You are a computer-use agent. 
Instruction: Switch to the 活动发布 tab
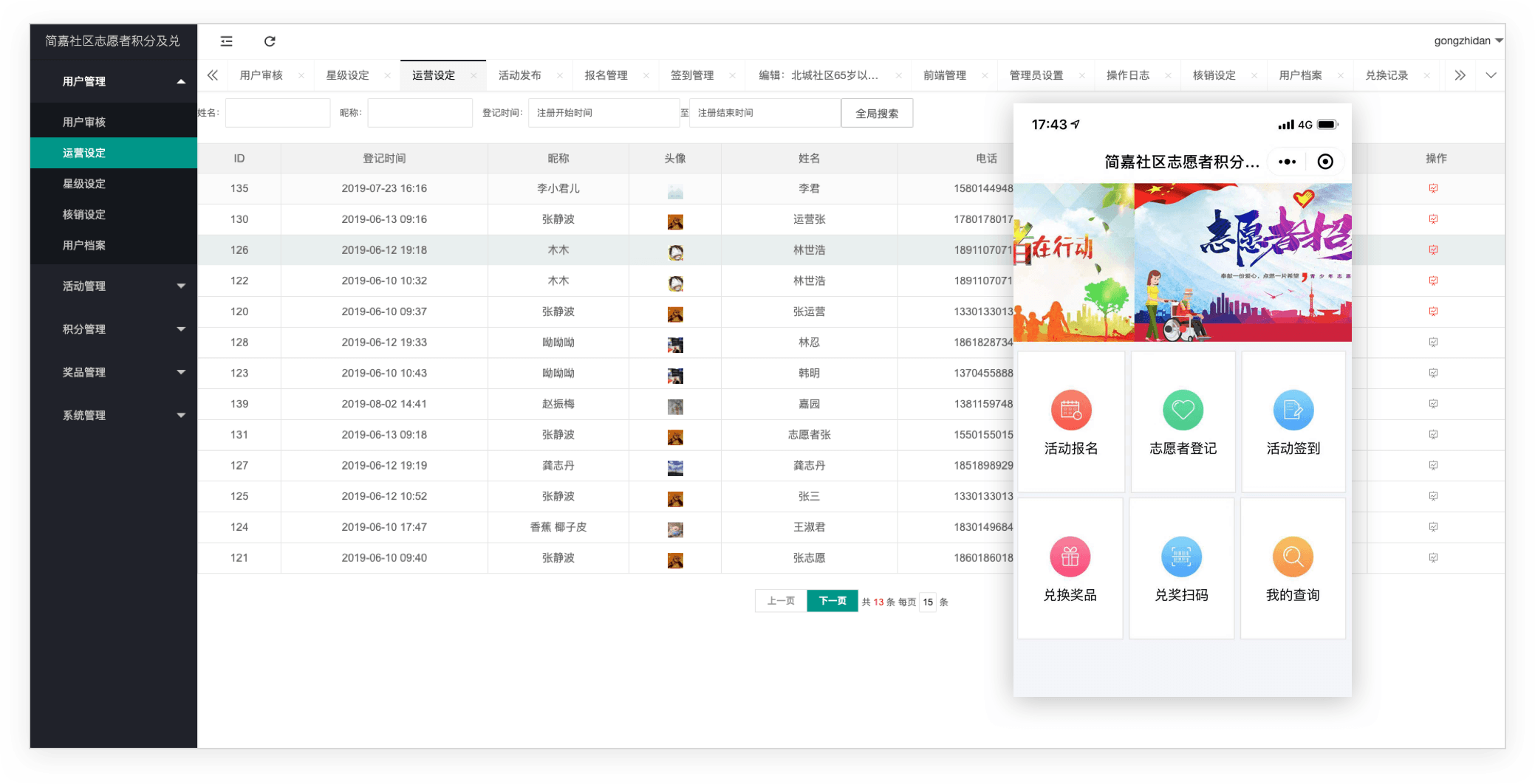519,75
